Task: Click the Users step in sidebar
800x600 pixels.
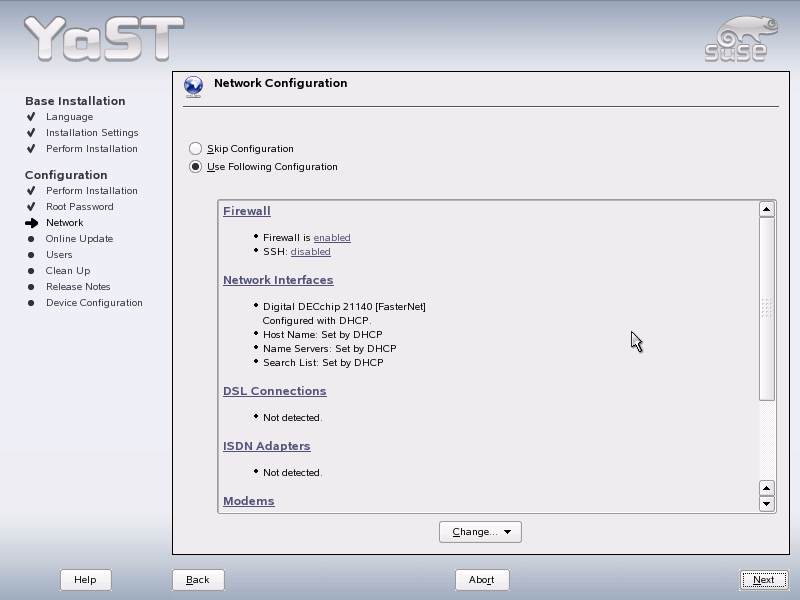Action: (x=59, y=255)
